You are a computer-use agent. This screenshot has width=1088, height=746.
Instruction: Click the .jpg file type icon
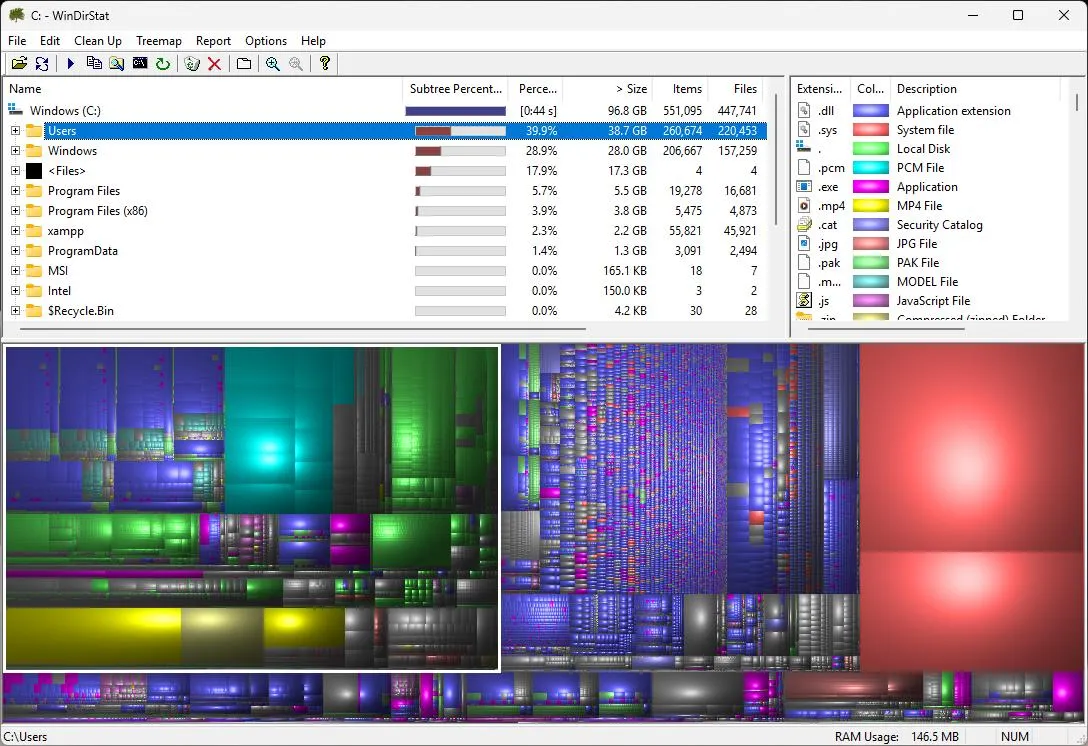(x=804, y=244)
